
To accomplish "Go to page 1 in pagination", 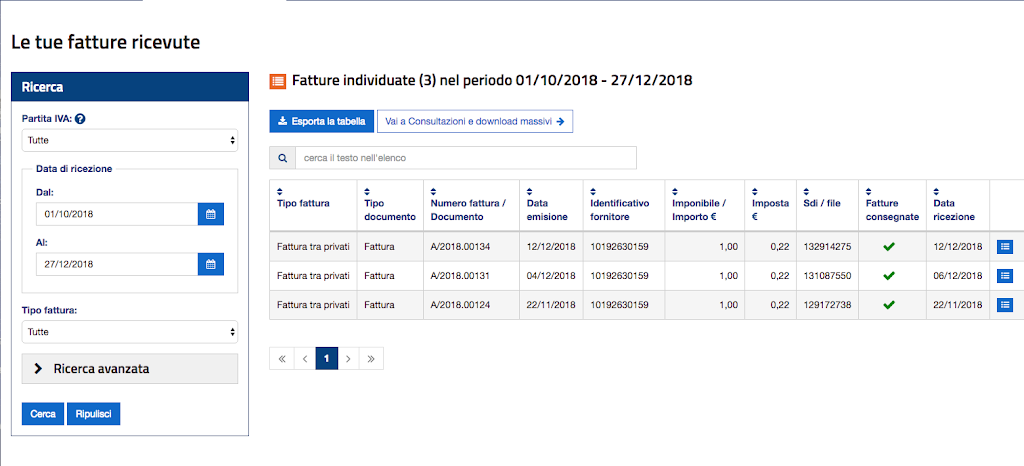I will click(x=326, y=358).
